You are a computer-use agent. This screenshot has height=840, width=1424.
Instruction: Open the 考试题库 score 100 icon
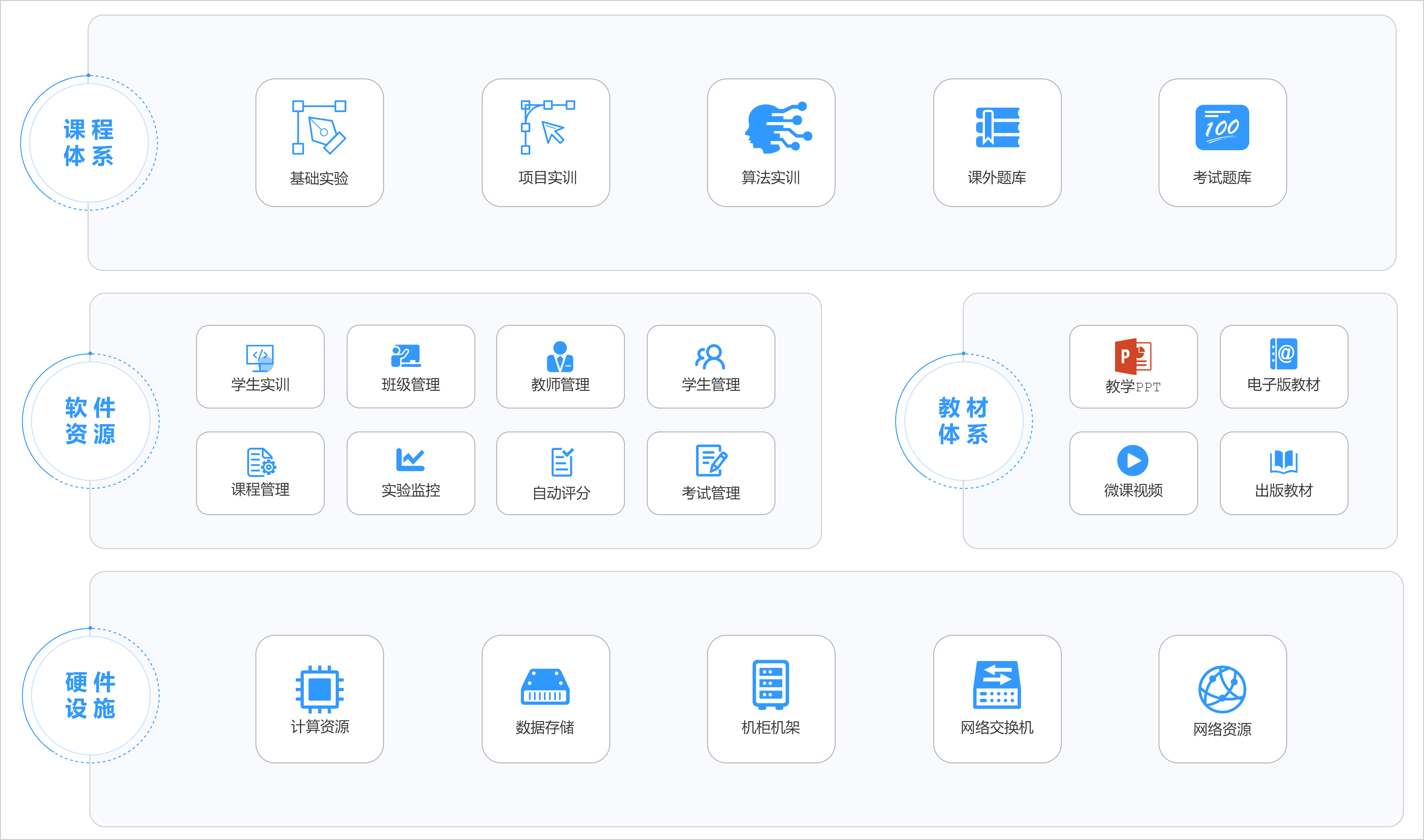pos(1222,127)
